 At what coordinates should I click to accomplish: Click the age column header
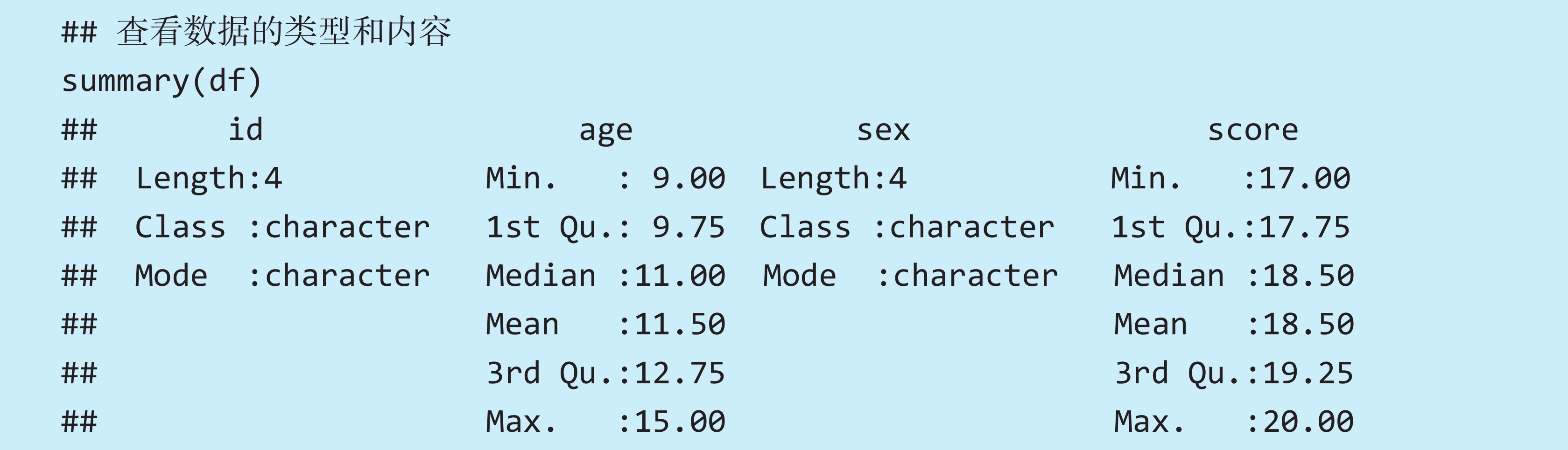coord(605,130)
